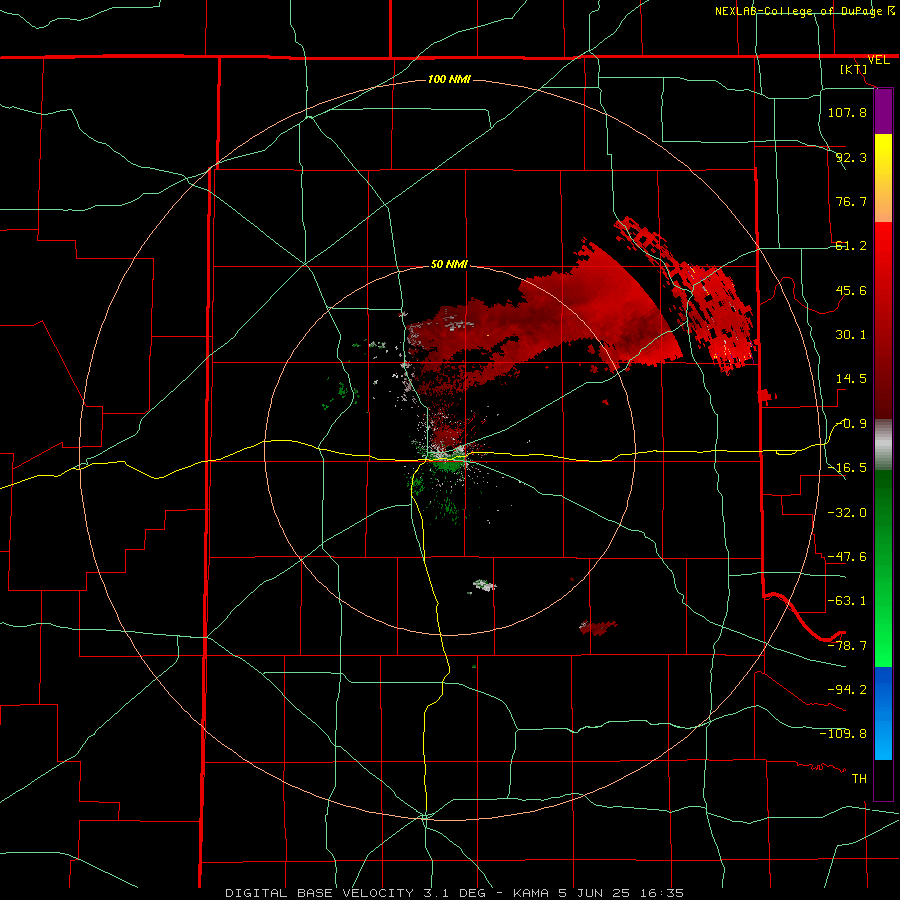
Task: Select the -78.7 scale value
Action: pyautogui.click(x=847, y=646)
